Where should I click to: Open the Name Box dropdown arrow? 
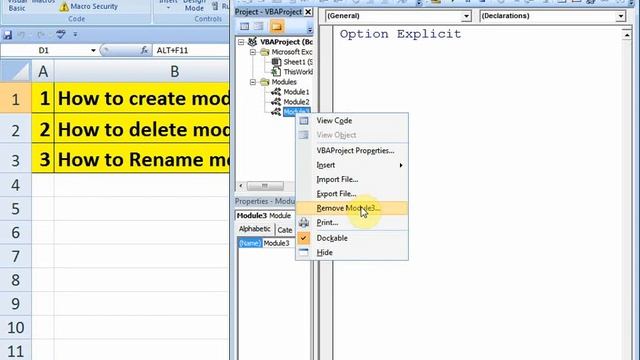coord(93,50)
